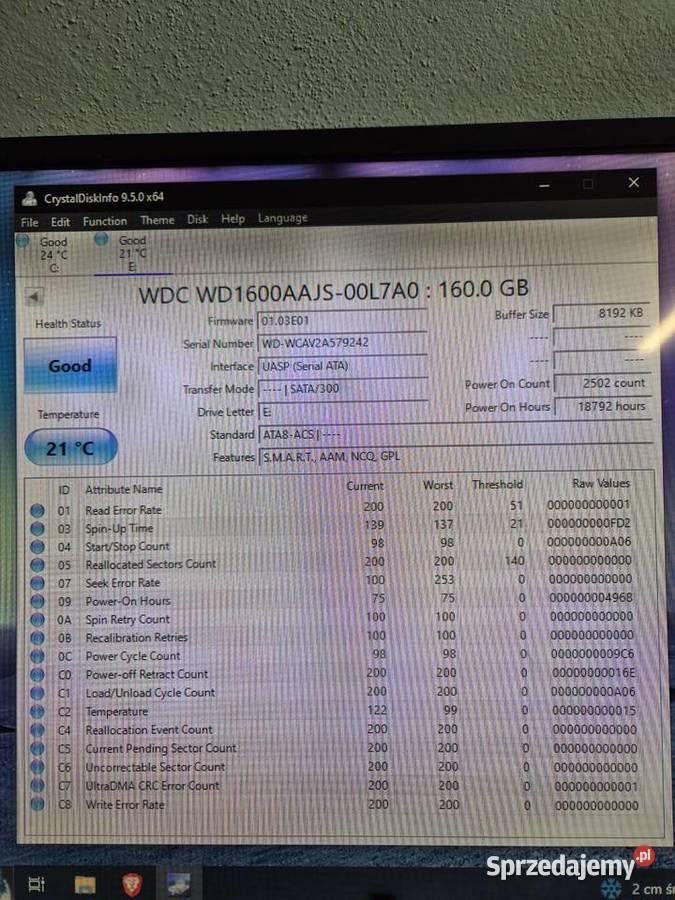Click the Current column header
Image resolution: width=675 pixels, height=900 pixels.
[365, 486]
